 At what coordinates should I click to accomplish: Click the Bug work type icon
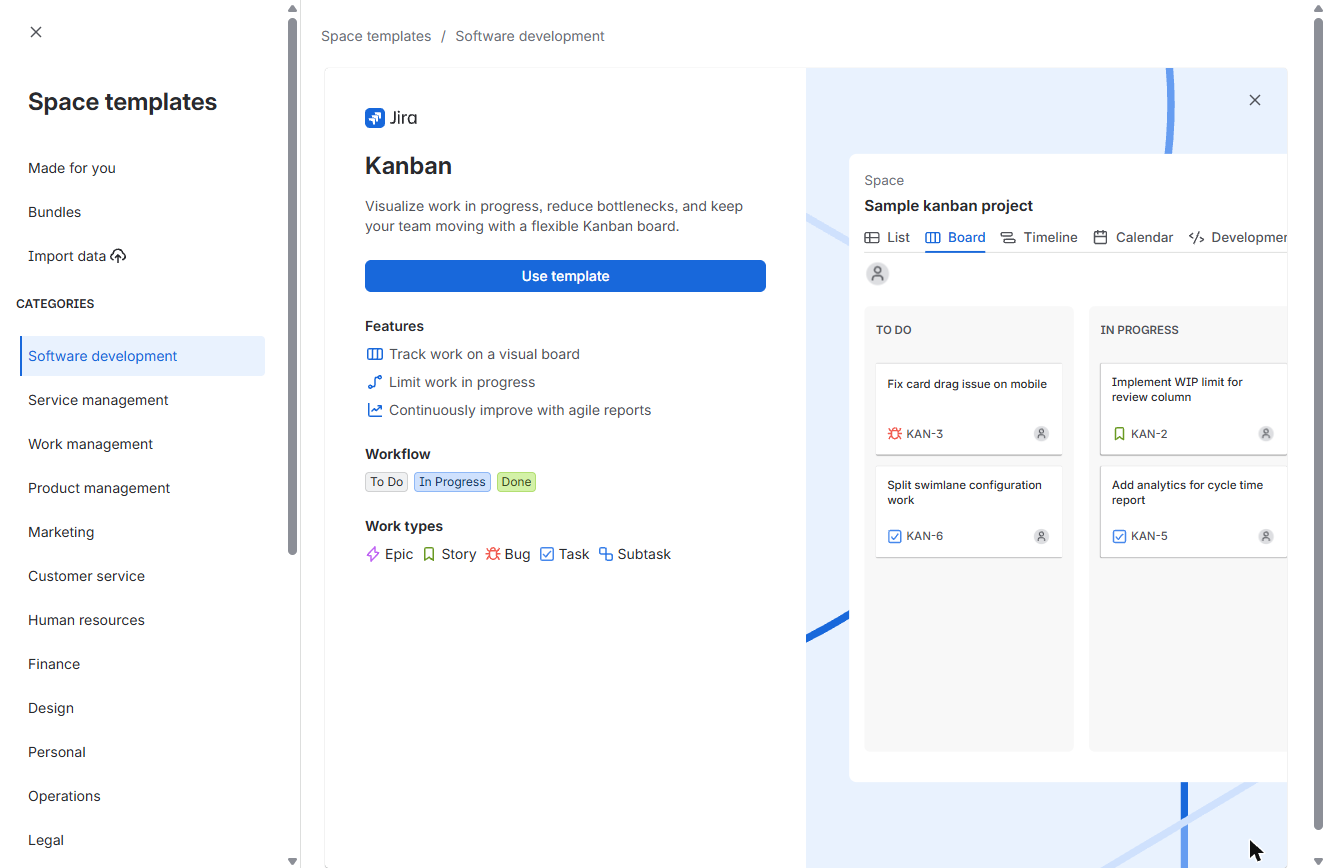pyautogui.click(x=493, y=554)
